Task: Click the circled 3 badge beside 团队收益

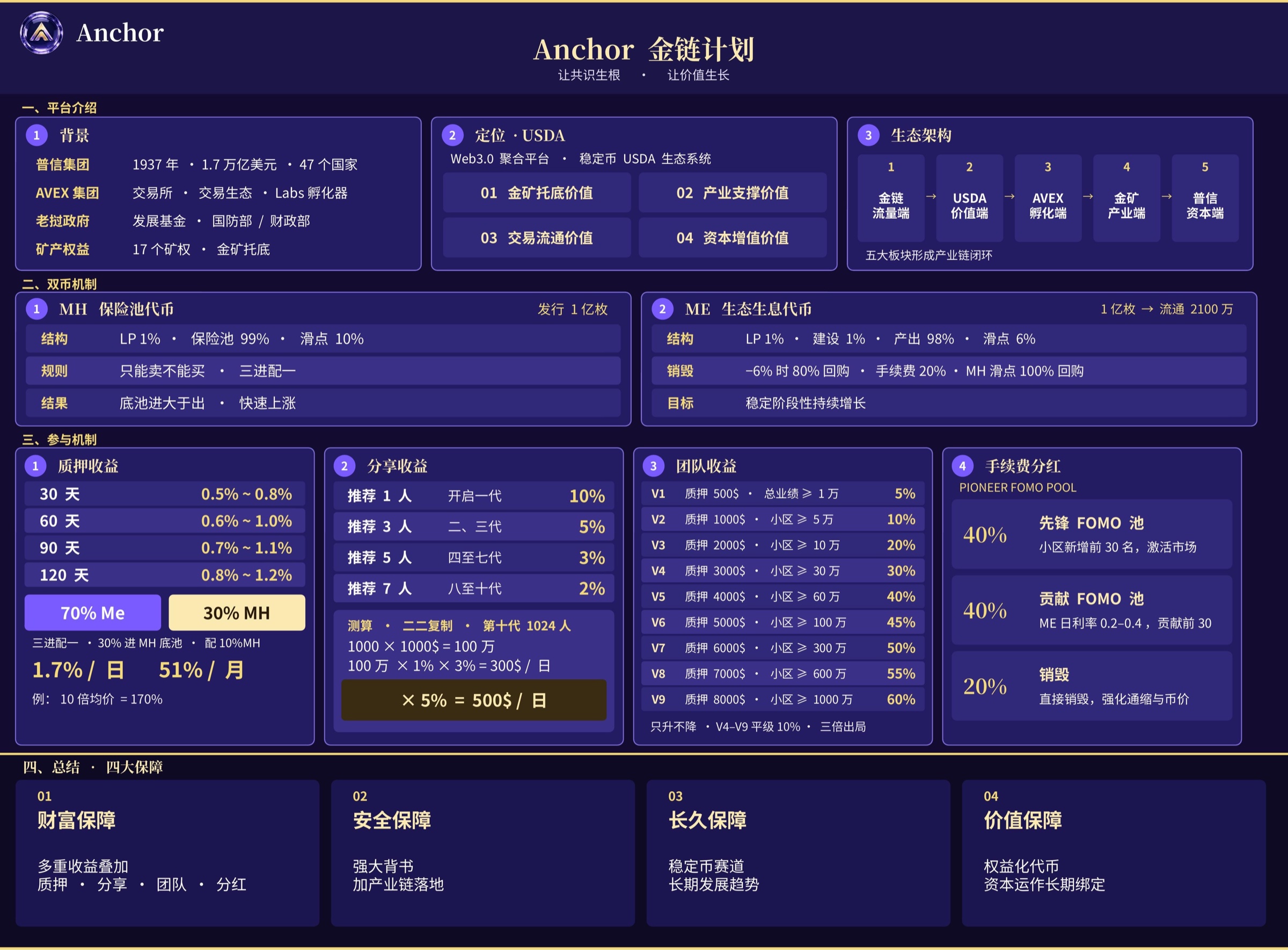Action: click(x=654, y=466)
